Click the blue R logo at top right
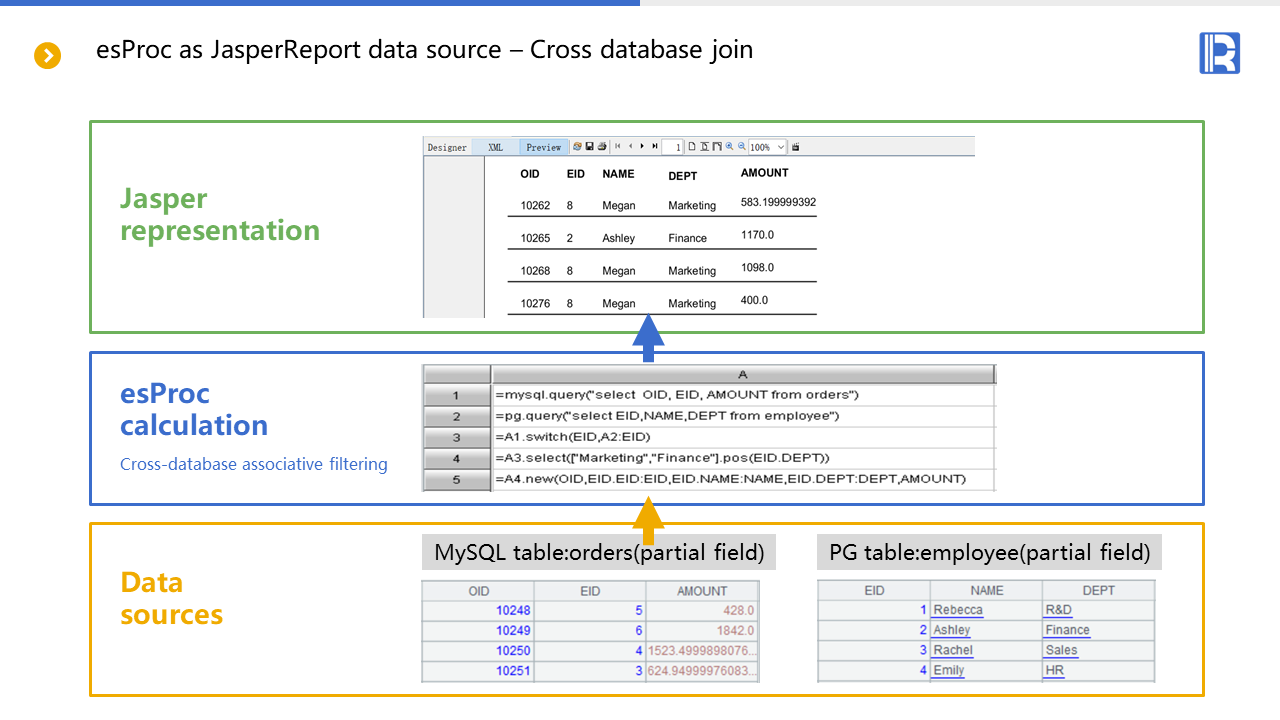The width and height of the screenshot is (1280, 720). pos(1219,53)
